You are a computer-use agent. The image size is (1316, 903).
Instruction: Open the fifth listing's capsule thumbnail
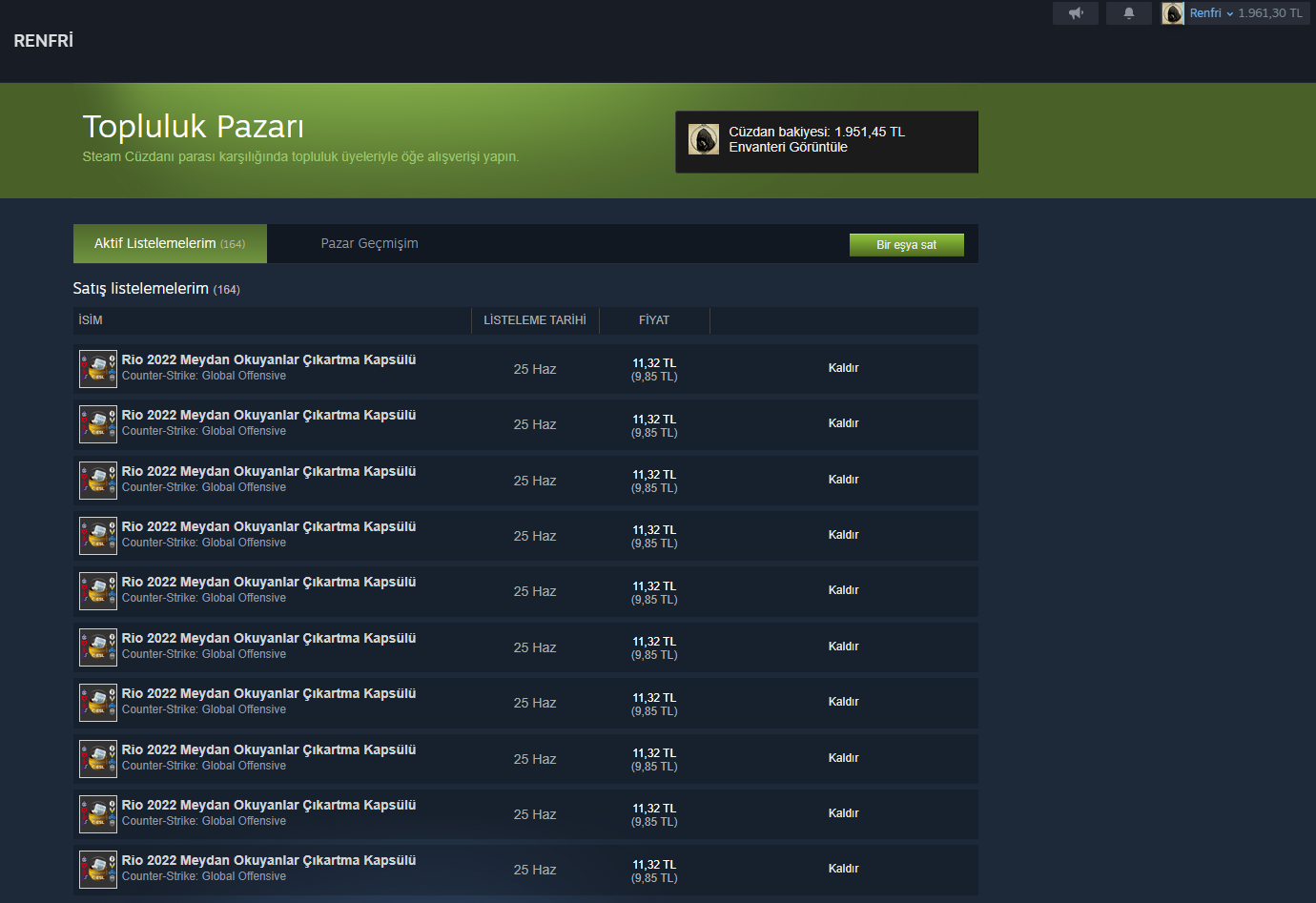[98, 591]
